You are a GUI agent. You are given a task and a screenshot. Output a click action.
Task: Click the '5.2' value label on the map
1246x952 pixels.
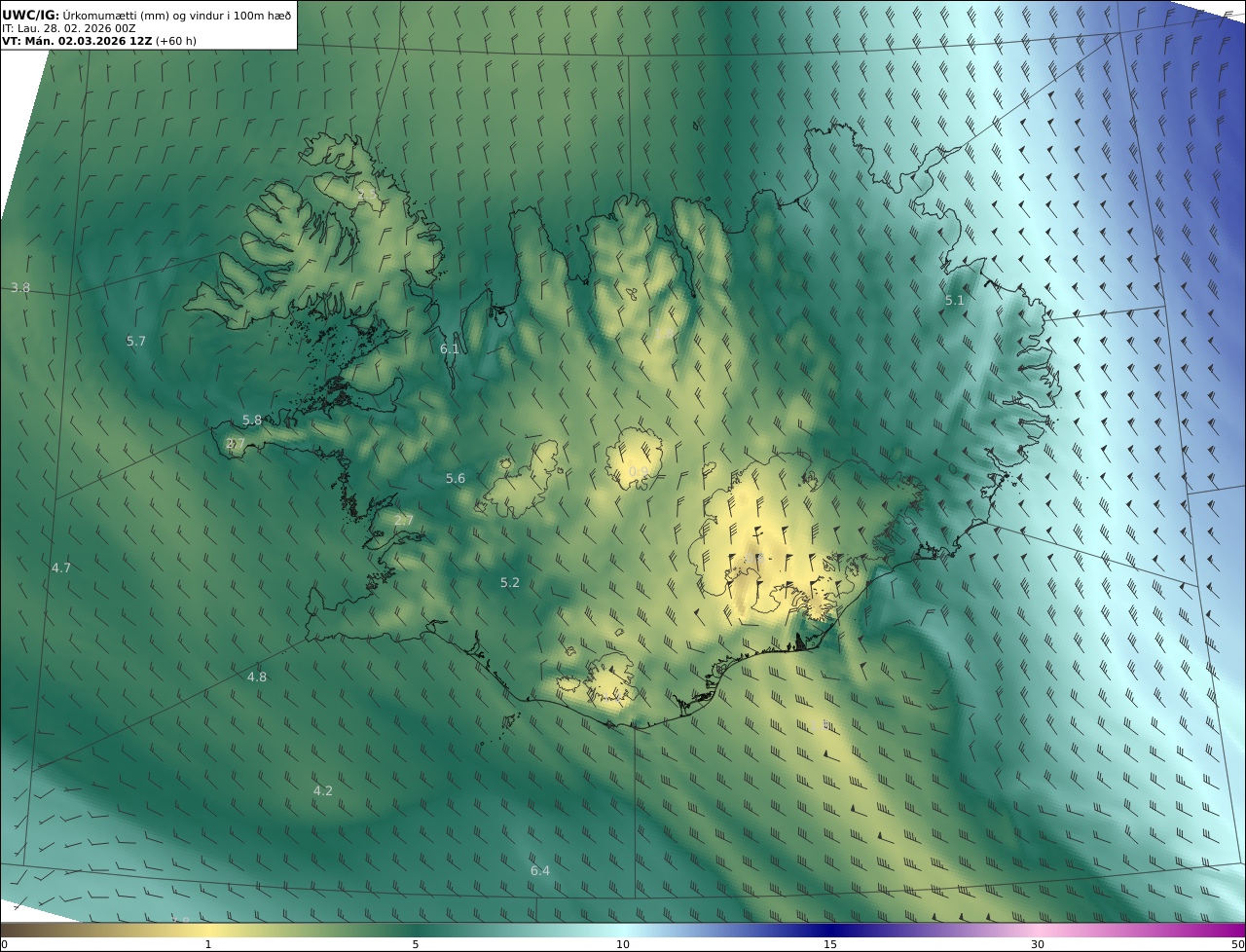pos(510,583)
